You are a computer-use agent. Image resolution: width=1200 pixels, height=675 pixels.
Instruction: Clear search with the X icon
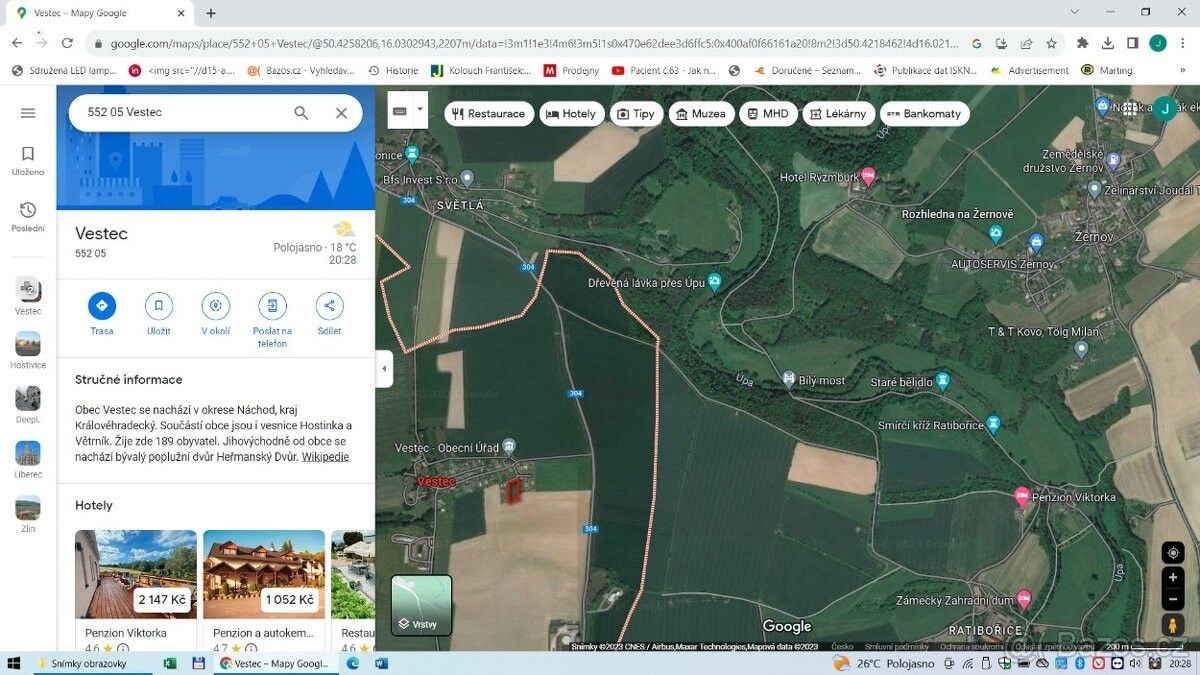341,113
